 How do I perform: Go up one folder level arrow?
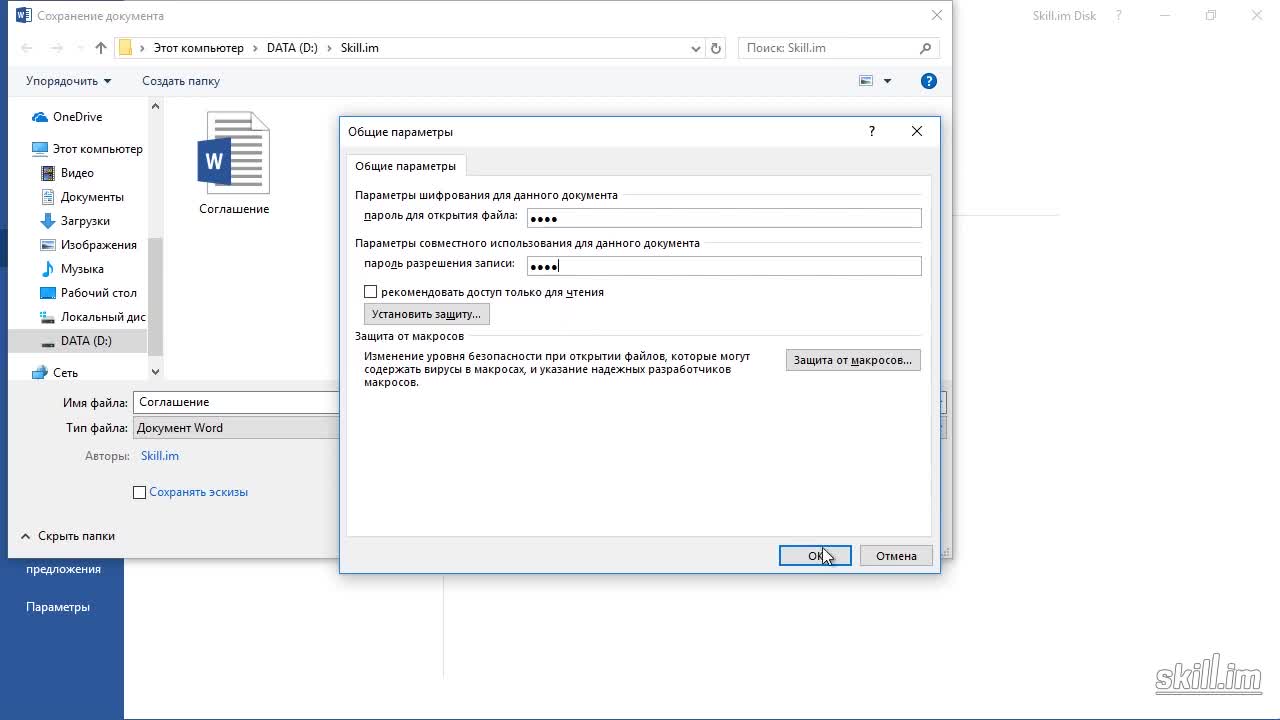pyautogui.click(x=101, y=48)
